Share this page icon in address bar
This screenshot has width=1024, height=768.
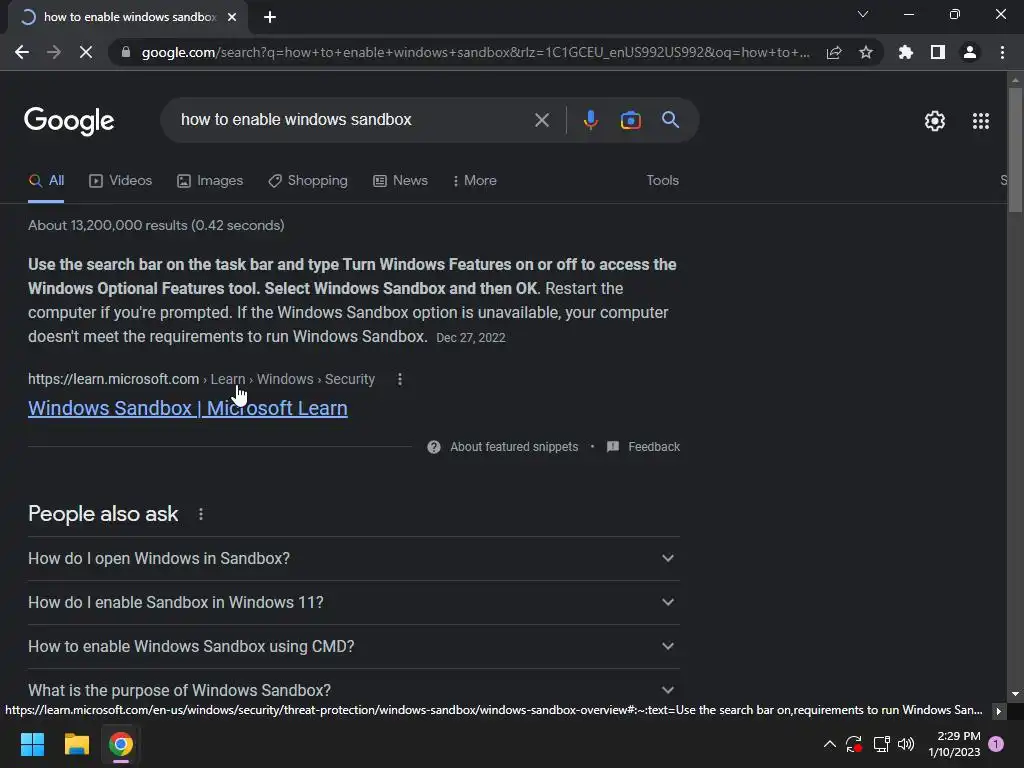tap(834, 52)
